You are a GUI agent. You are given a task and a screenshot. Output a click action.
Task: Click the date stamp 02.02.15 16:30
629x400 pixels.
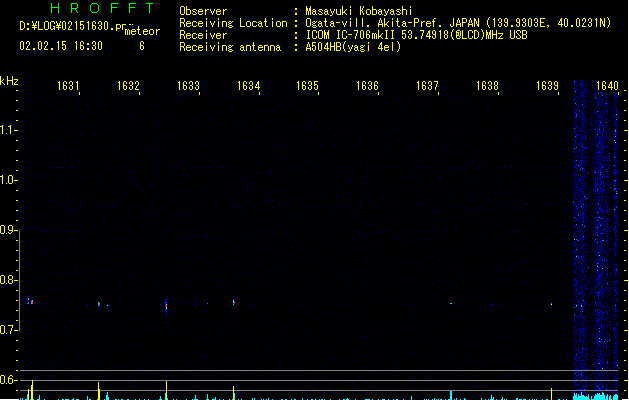pyautogui.click(x=61, y=46)
